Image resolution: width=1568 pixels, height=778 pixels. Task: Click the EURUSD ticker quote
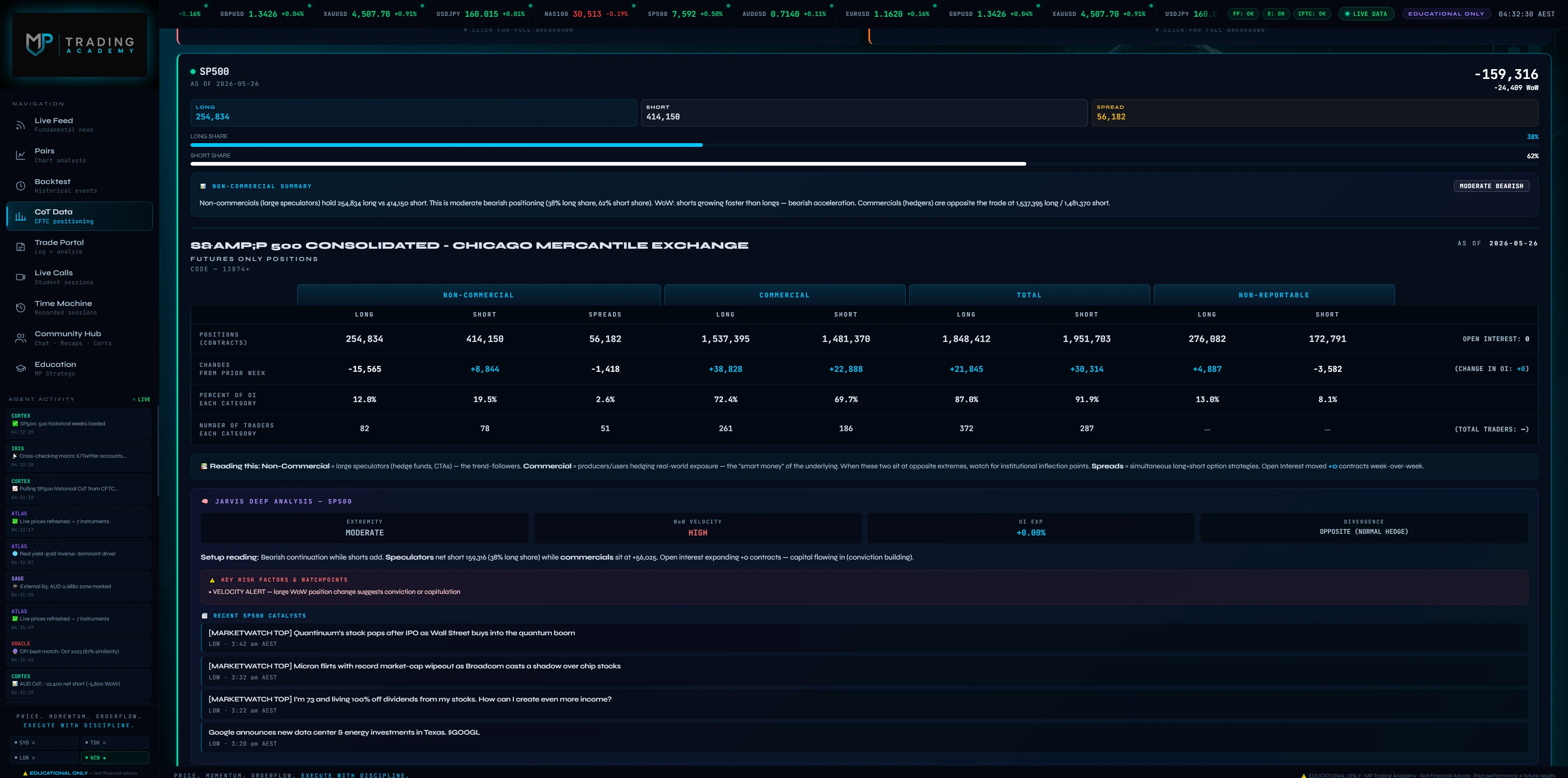888,14
